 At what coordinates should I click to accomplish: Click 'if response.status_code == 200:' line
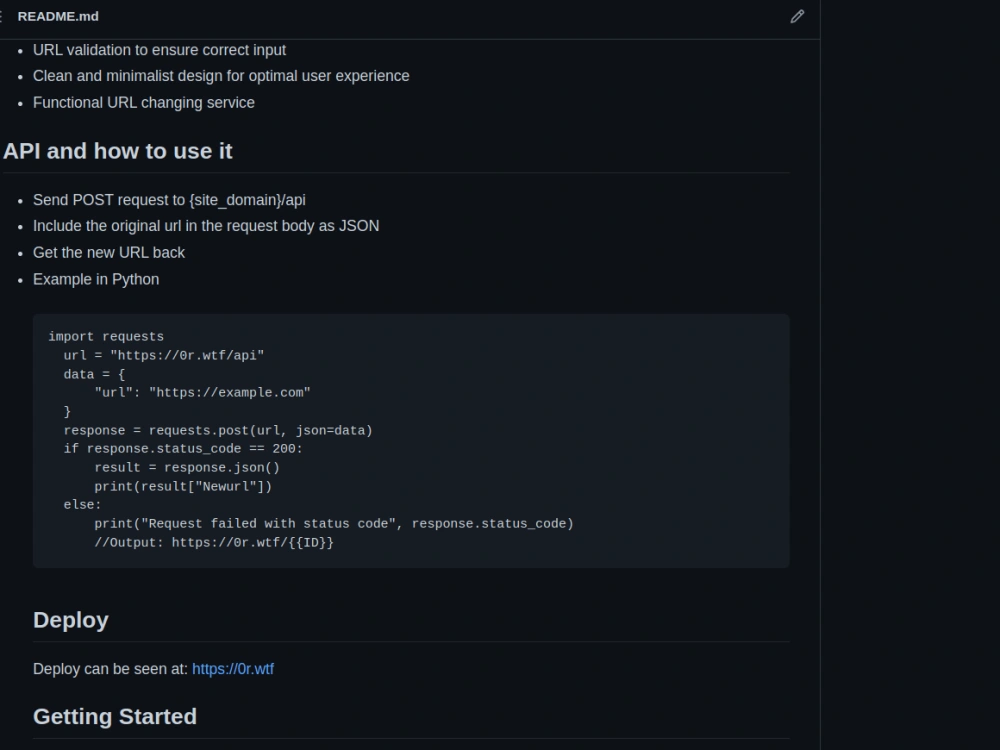coord(183,449)
